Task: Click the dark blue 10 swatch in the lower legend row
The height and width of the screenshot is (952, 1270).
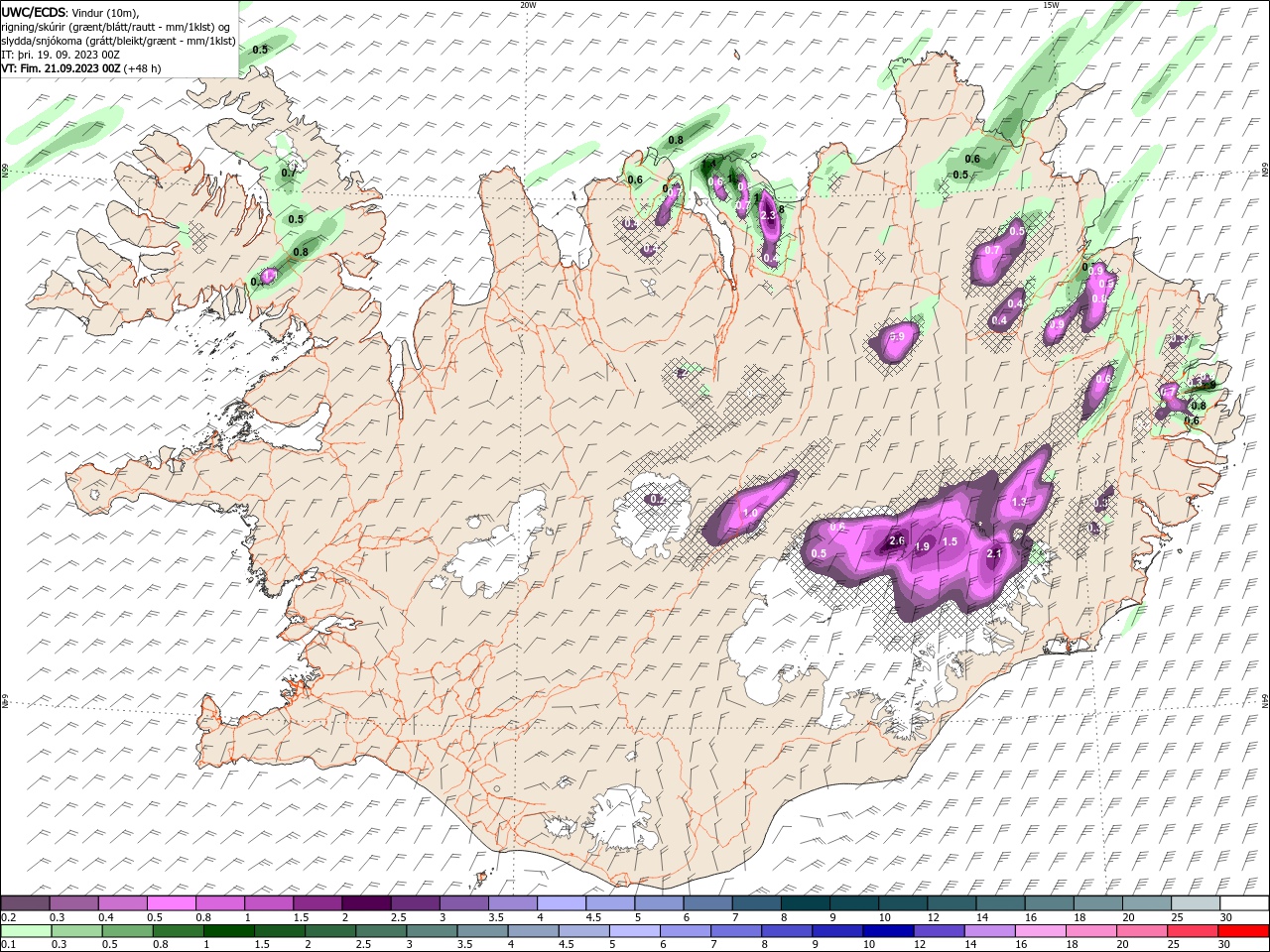Action: pyautogui.click(x=887, y=931)
